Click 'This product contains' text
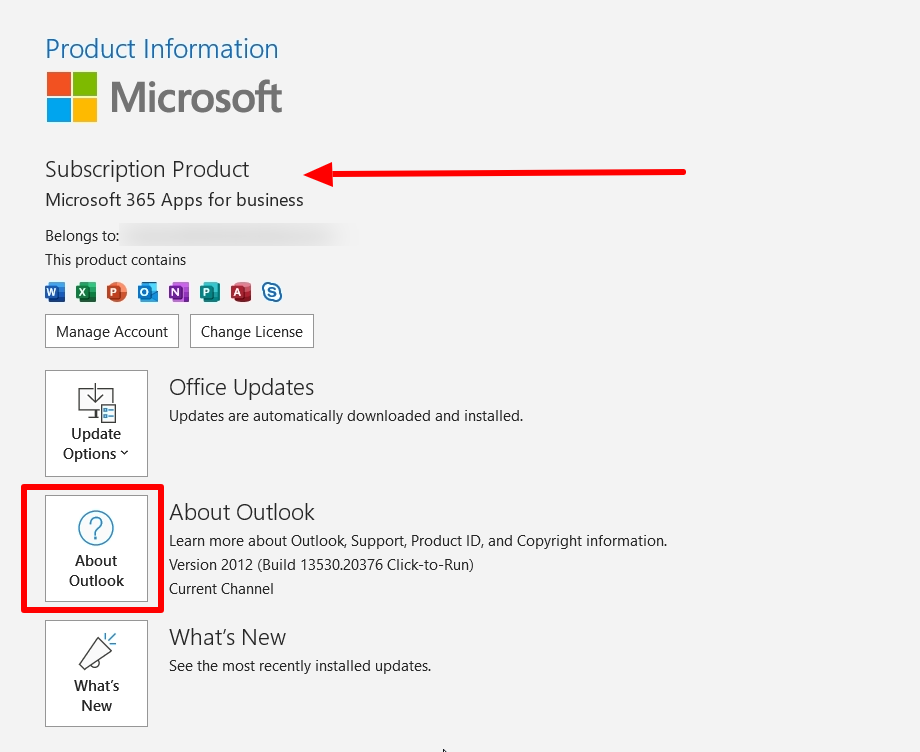 [116, 260]
